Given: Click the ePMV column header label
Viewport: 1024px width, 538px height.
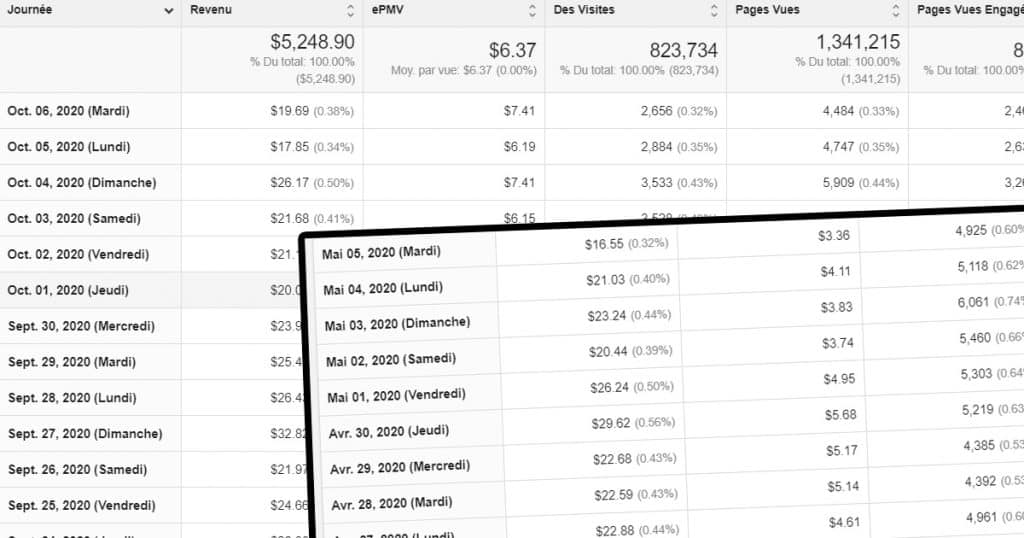Looking at the screenshot, I should (x=387, y=10).
